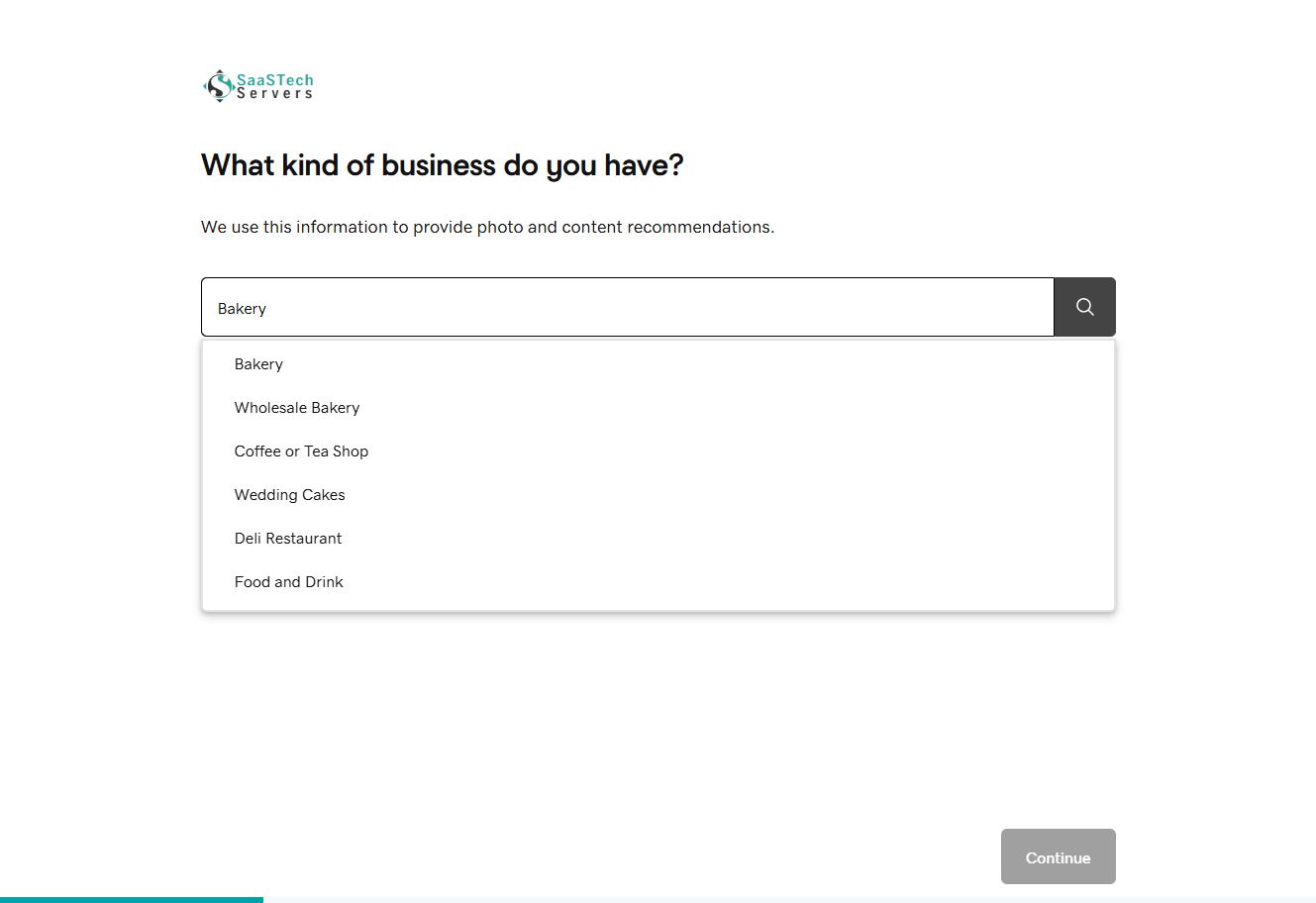Click the SaaSTech word in the logo

tap(274, 79)
